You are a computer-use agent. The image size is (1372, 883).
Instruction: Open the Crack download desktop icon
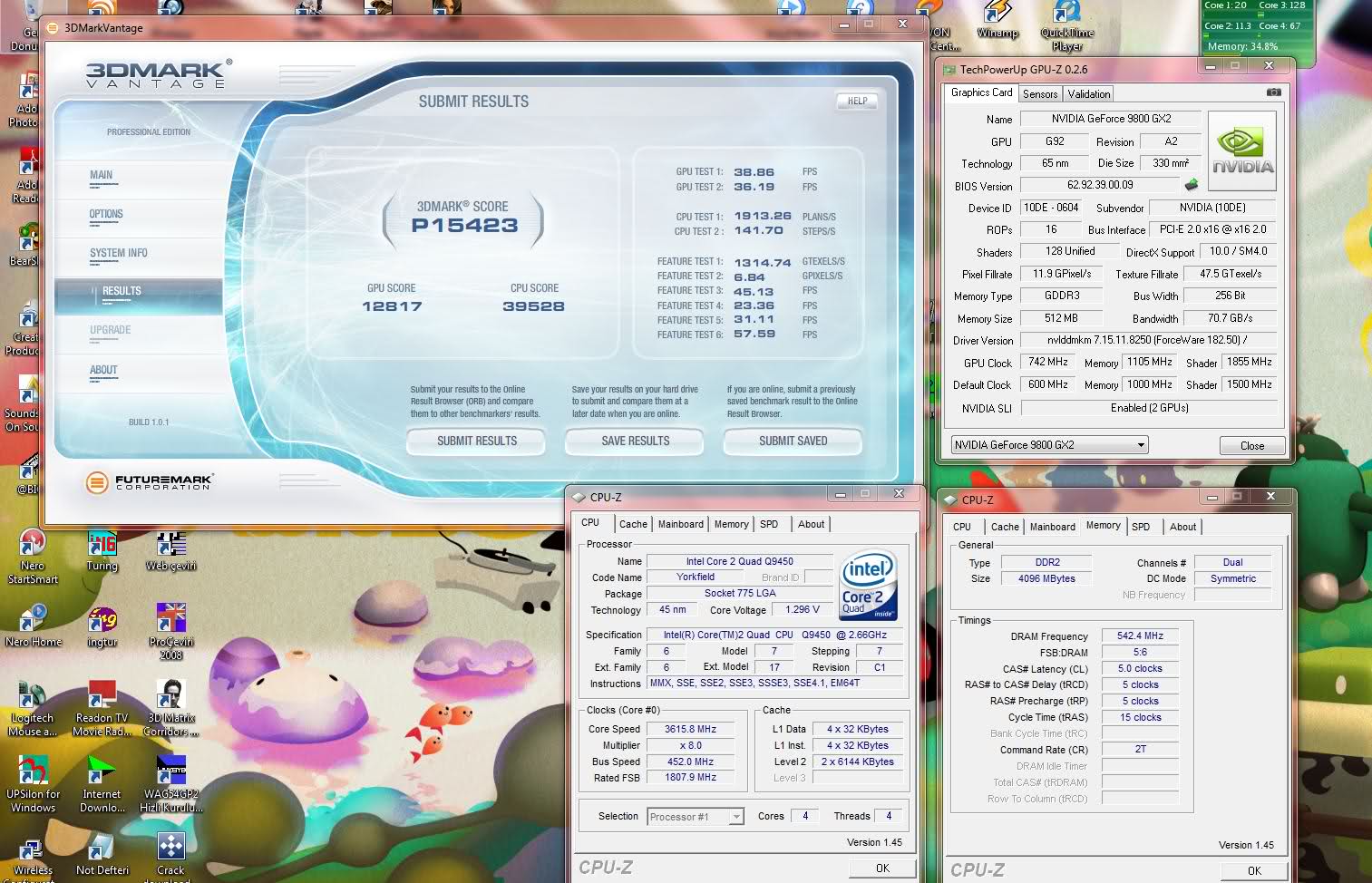tap(170, 857)
